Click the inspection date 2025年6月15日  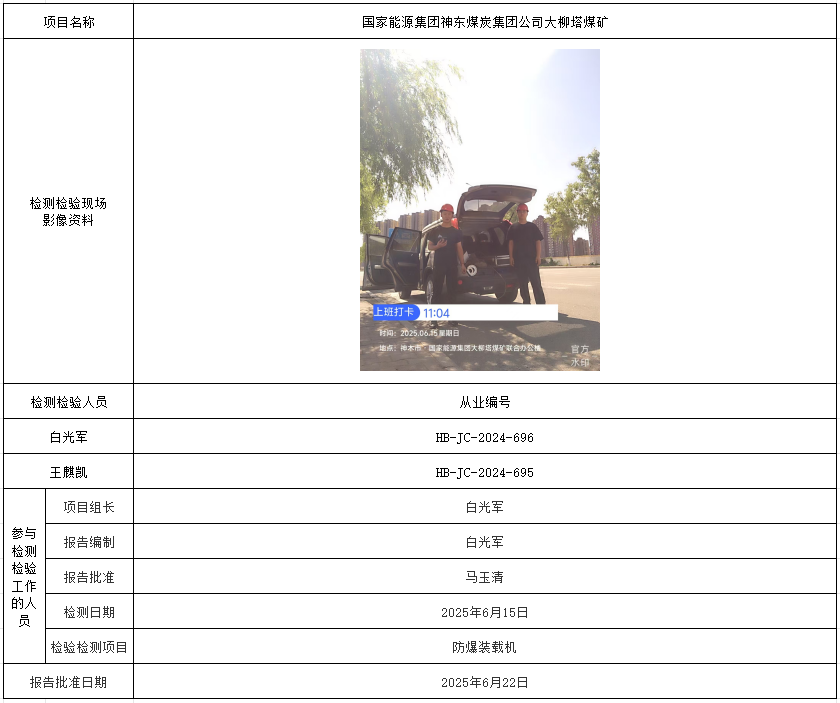(x=484, y=612)
